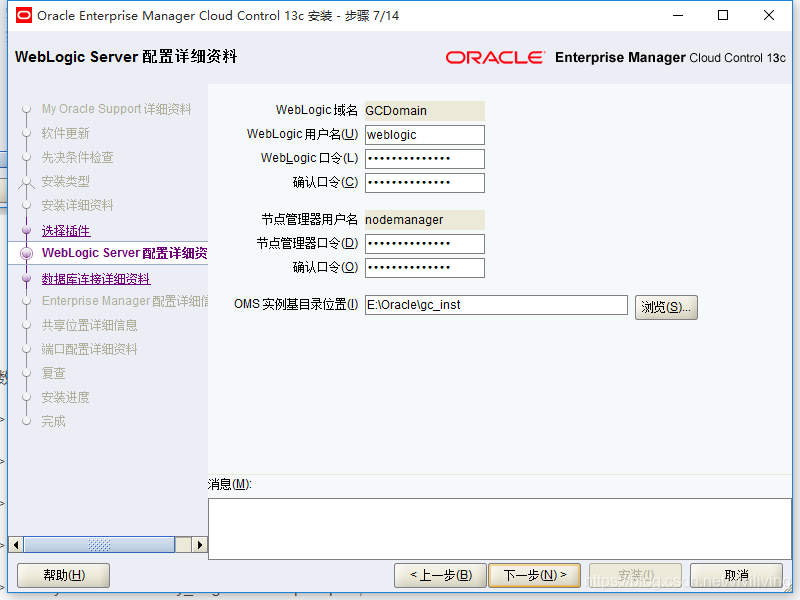Viewport: 800px width, 600px height.
Task: Click the 帮助(H) help button
Action: pos(64,576)
